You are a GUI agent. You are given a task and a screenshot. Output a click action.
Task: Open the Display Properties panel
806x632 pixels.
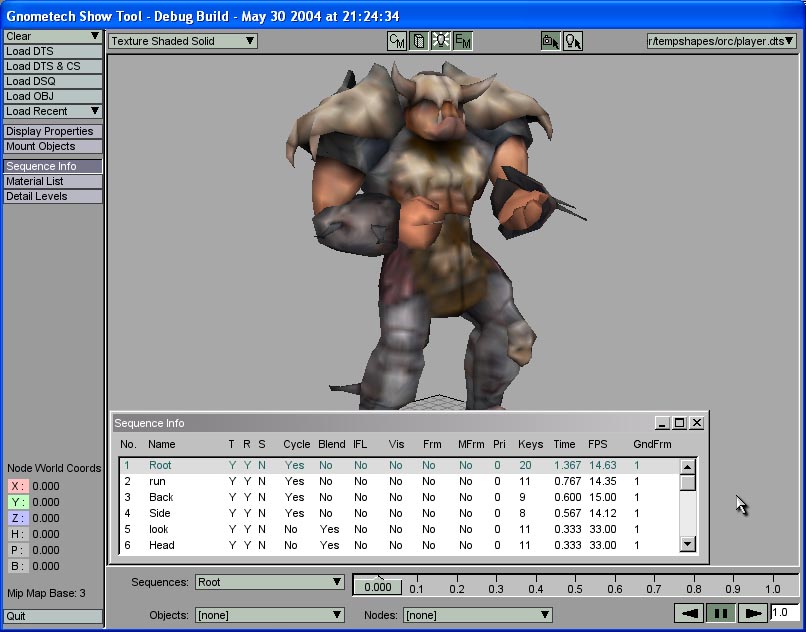coord(53,131)
